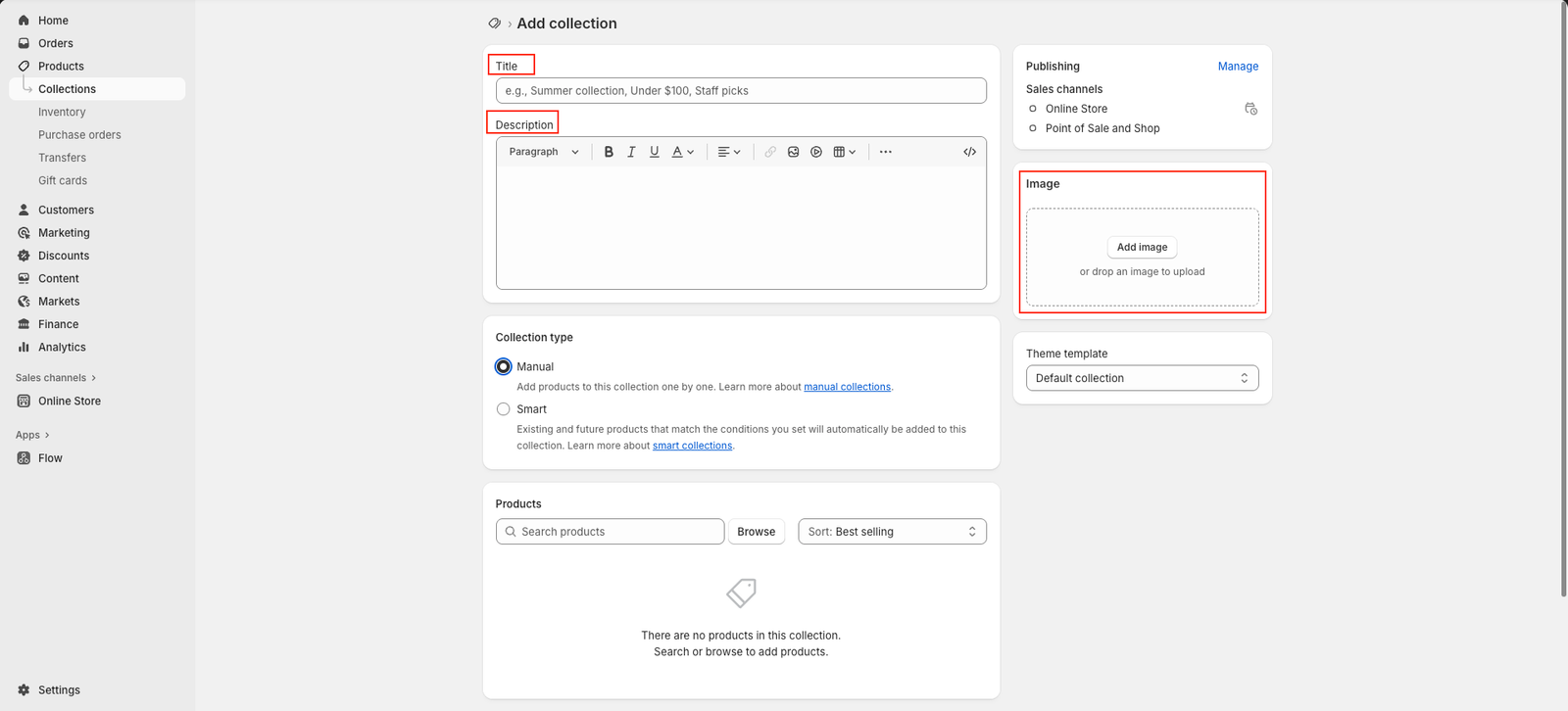
Task: Choose the Smart collection type
Action: click(504, 409)
